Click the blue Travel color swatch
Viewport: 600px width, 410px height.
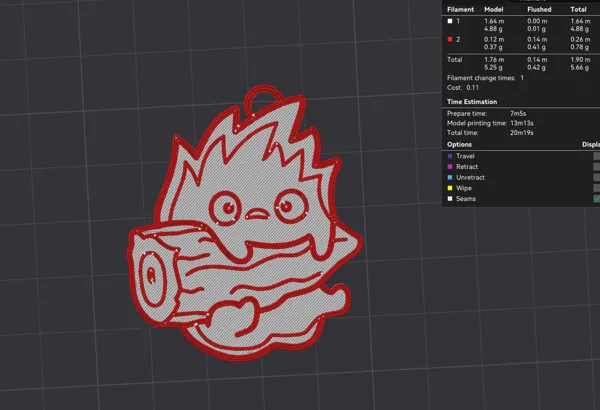coord(450,156)
